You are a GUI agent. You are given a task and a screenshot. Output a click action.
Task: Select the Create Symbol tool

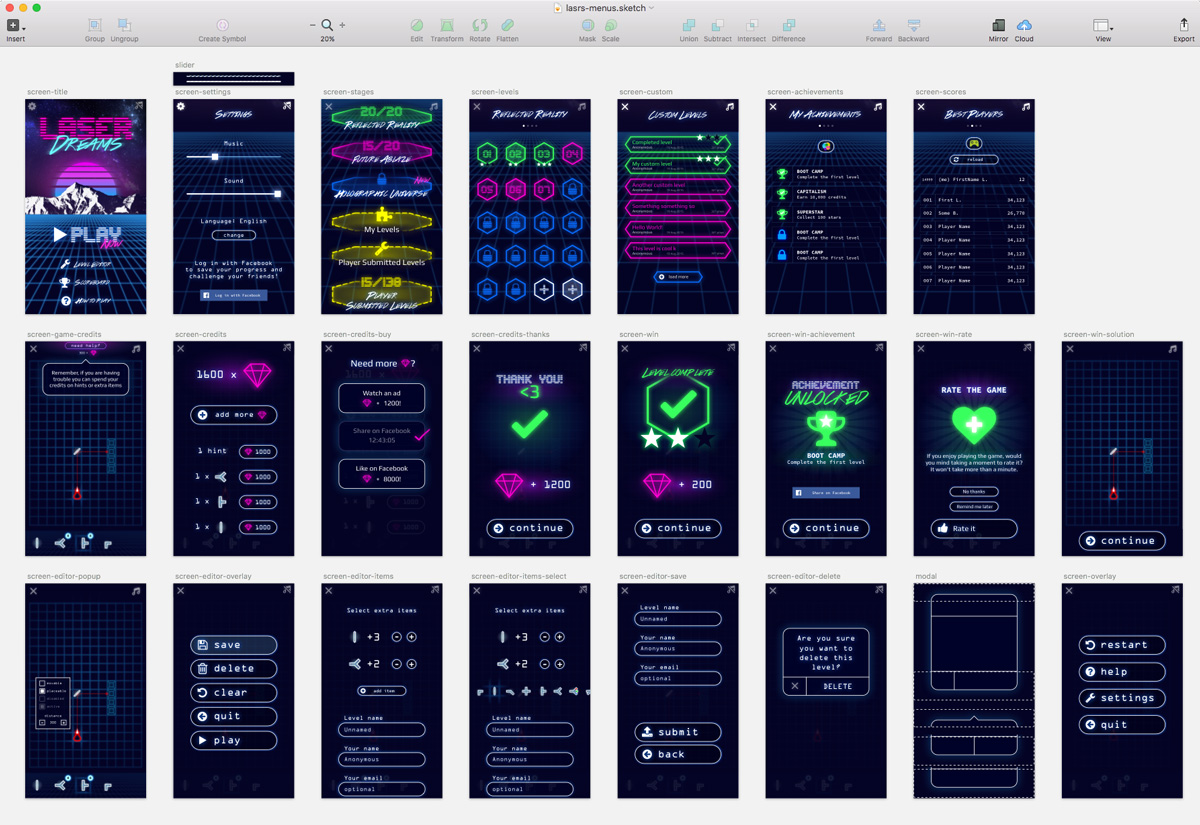[x=222, y=25]
